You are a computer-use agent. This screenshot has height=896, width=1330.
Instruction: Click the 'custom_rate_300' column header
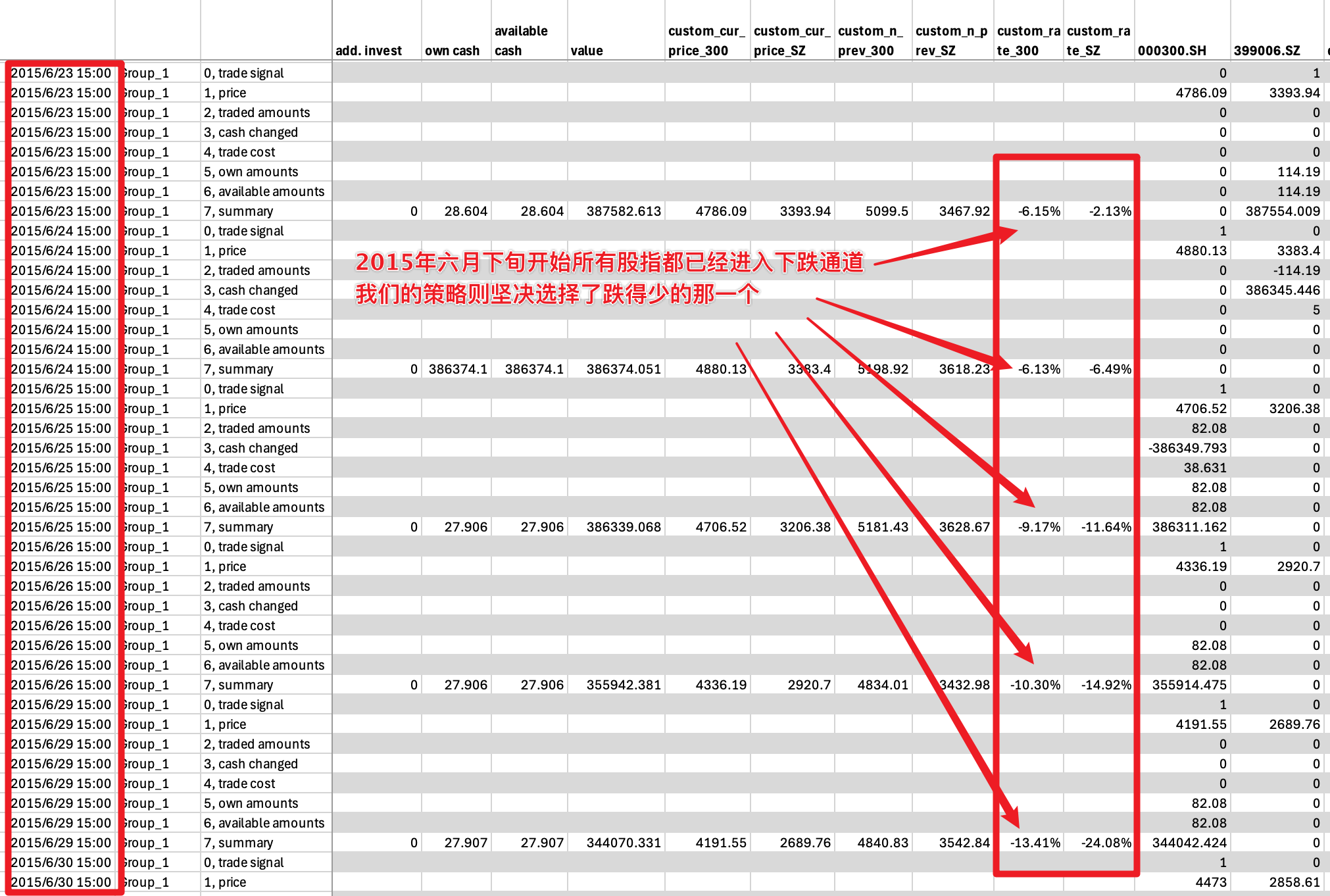pyautogui.click(x=1029, y=41)
